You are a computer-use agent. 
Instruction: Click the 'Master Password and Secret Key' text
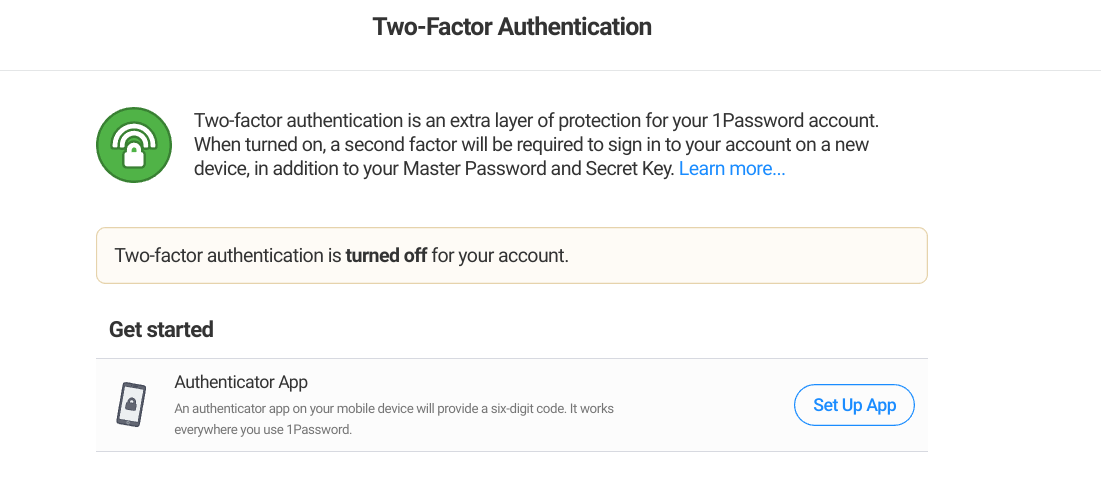click(x=538, y=168)
